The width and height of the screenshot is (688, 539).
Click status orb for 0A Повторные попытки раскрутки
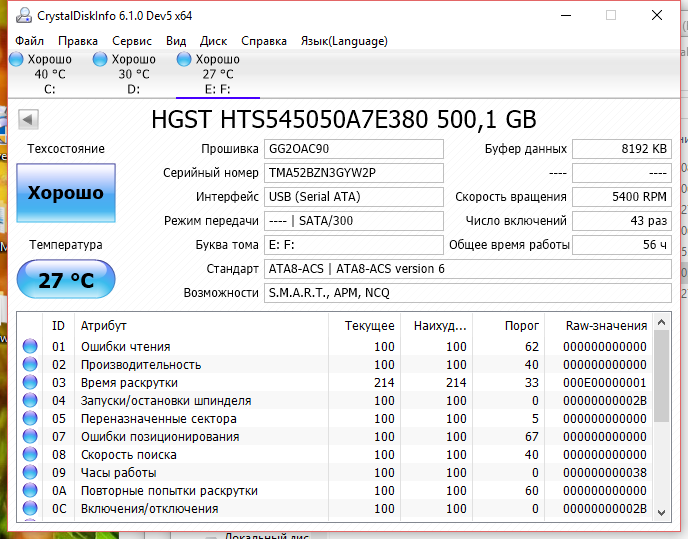coord(30,490)
